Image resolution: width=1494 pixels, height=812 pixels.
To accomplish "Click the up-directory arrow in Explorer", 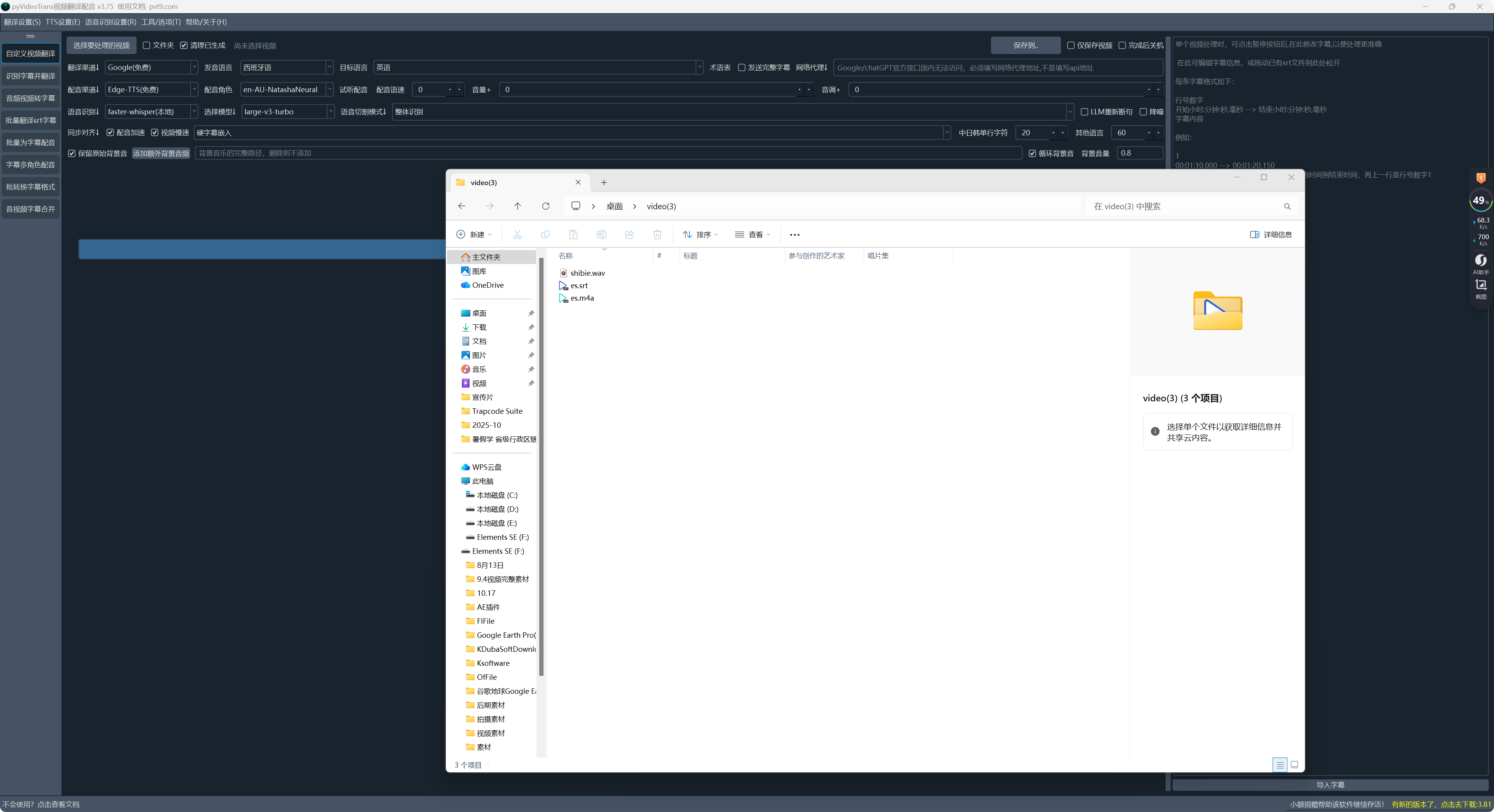I will (x=517, y=206).
